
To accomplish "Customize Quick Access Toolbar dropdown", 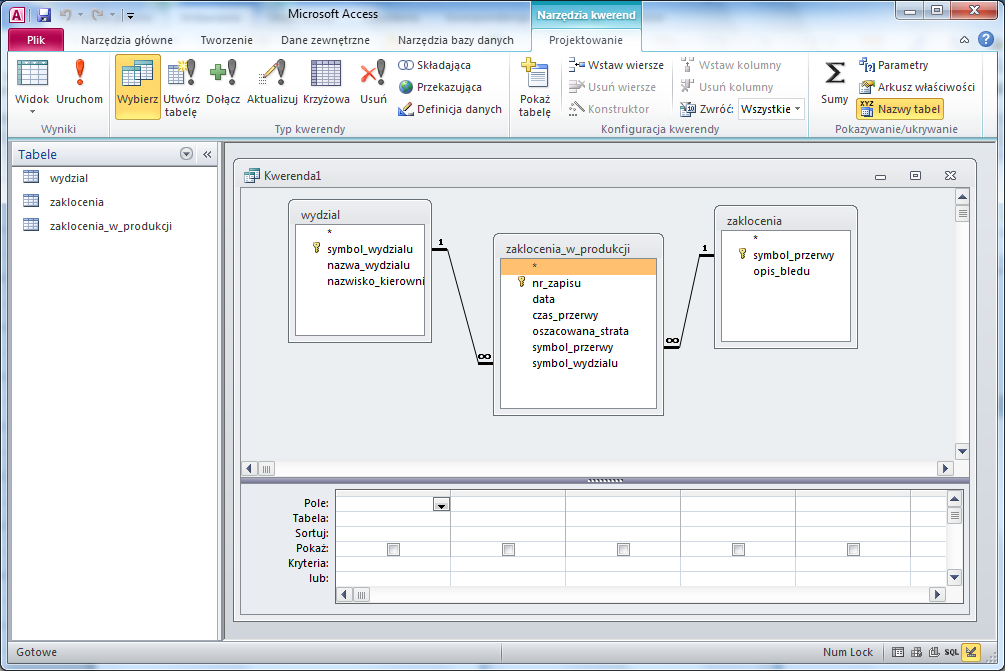I will click(x=130, y=15).
